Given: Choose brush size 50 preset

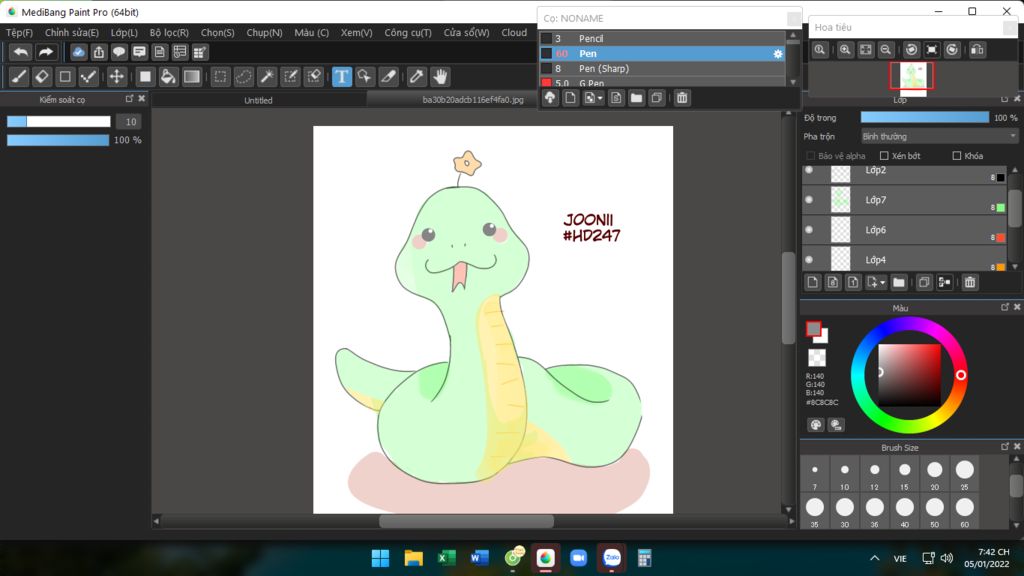Looking at the screenshot, I should (935, 511).
